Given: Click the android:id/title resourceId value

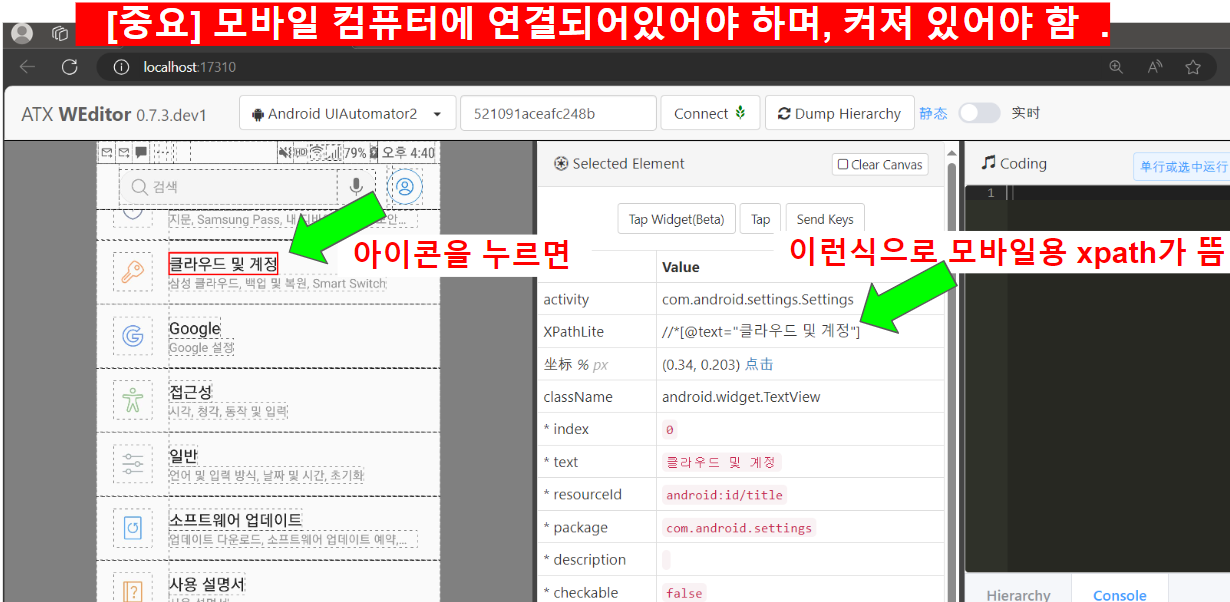Looking at the screenshot, I should (x=725, y=495).
